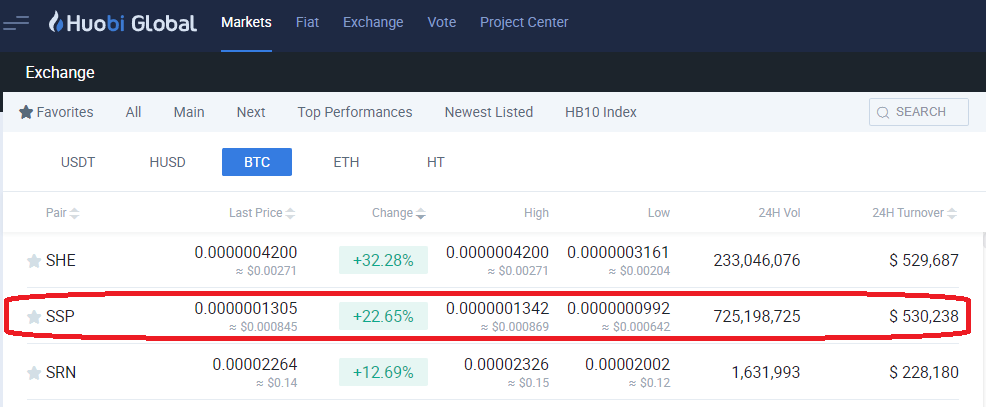
Task: Open the SRN trading pair row
Action: [x=61, y=373]
